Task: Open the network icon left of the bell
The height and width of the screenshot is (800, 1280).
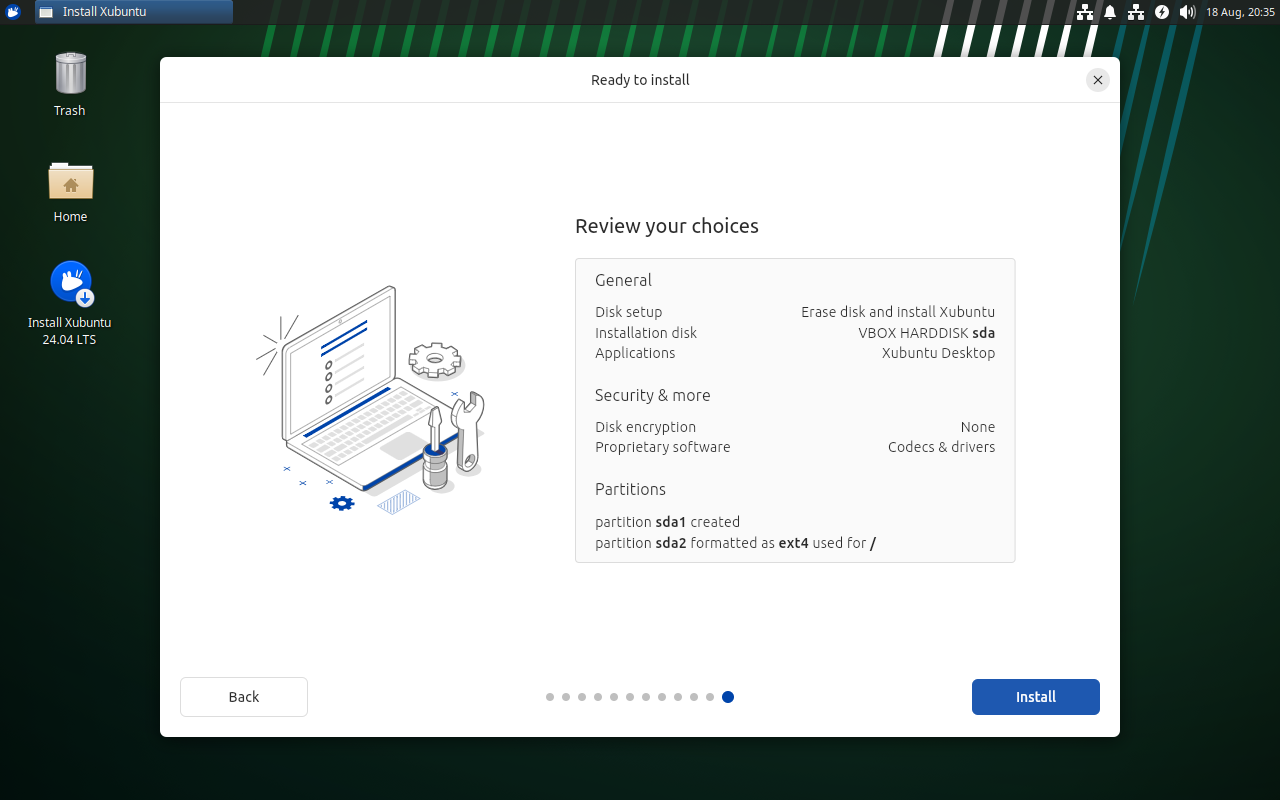Action: [1085, 12]
